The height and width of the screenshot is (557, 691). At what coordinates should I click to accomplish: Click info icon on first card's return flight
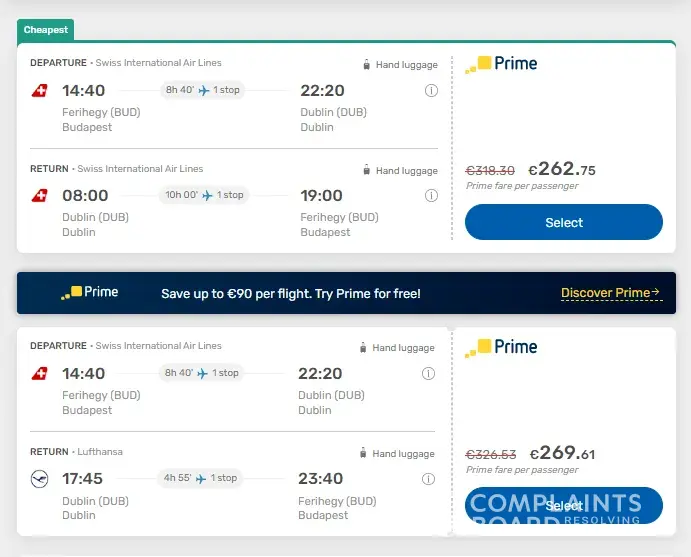tap(431, 196)
